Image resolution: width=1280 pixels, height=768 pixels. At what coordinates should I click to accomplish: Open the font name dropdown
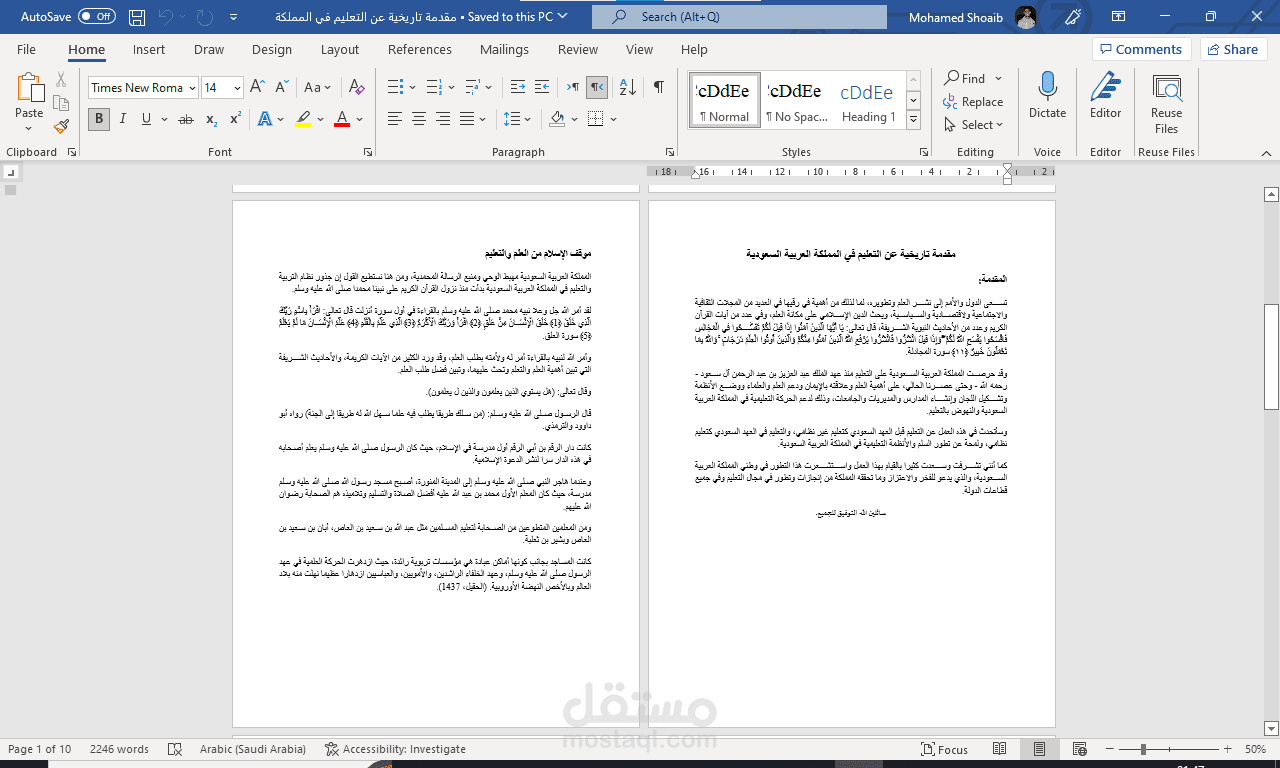point(192,87)
